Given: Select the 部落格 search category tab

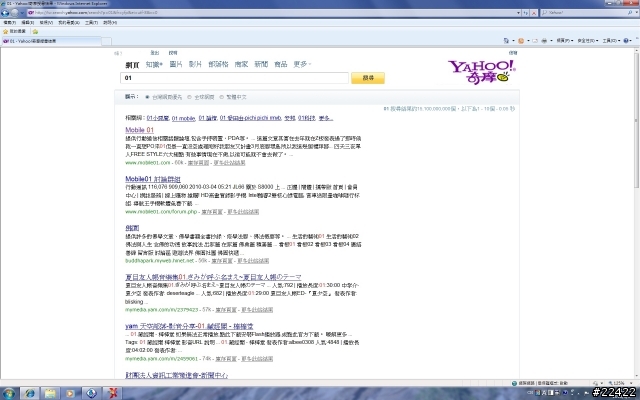Looking at the screenshot, I should 218,64.
